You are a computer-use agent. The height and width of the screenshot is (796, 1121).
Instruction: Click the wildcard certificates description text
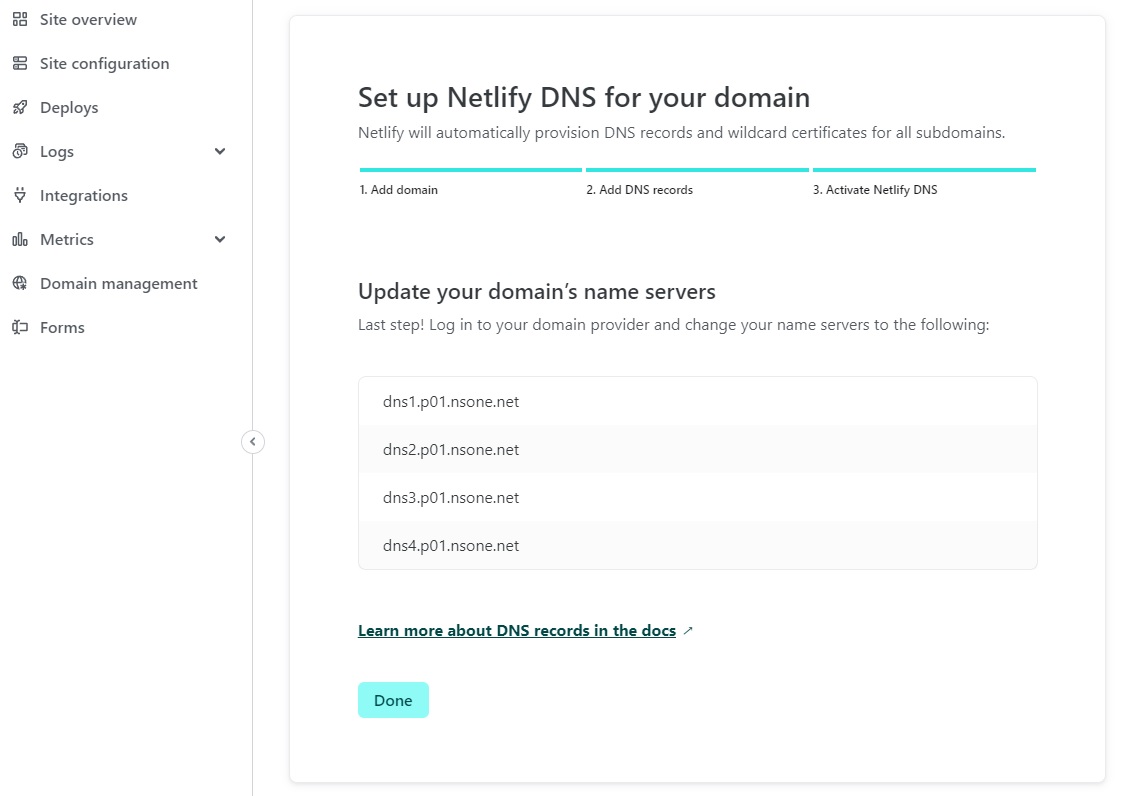[681, 133]
